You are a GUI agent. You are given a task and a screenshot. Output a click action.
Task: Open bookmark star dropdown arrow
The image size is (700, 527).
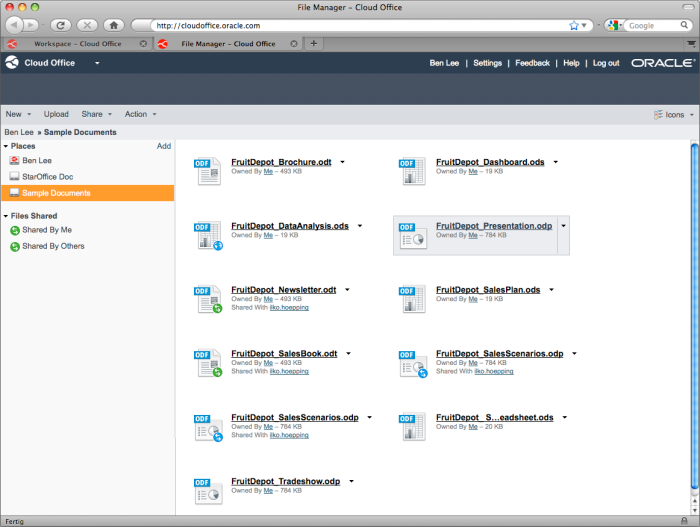click(x=584, y=25)
